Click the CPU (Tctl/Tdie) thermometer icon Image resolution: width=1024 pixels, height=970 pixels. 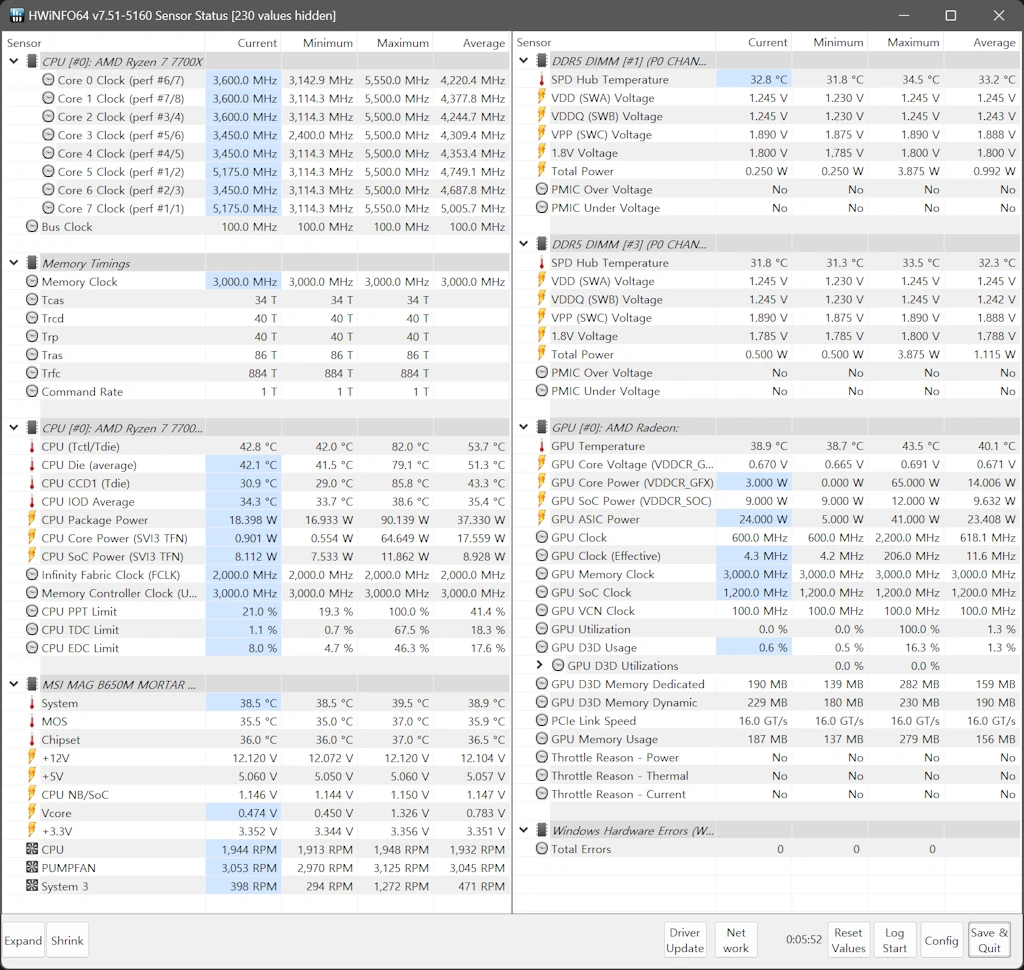pos(31,446)
